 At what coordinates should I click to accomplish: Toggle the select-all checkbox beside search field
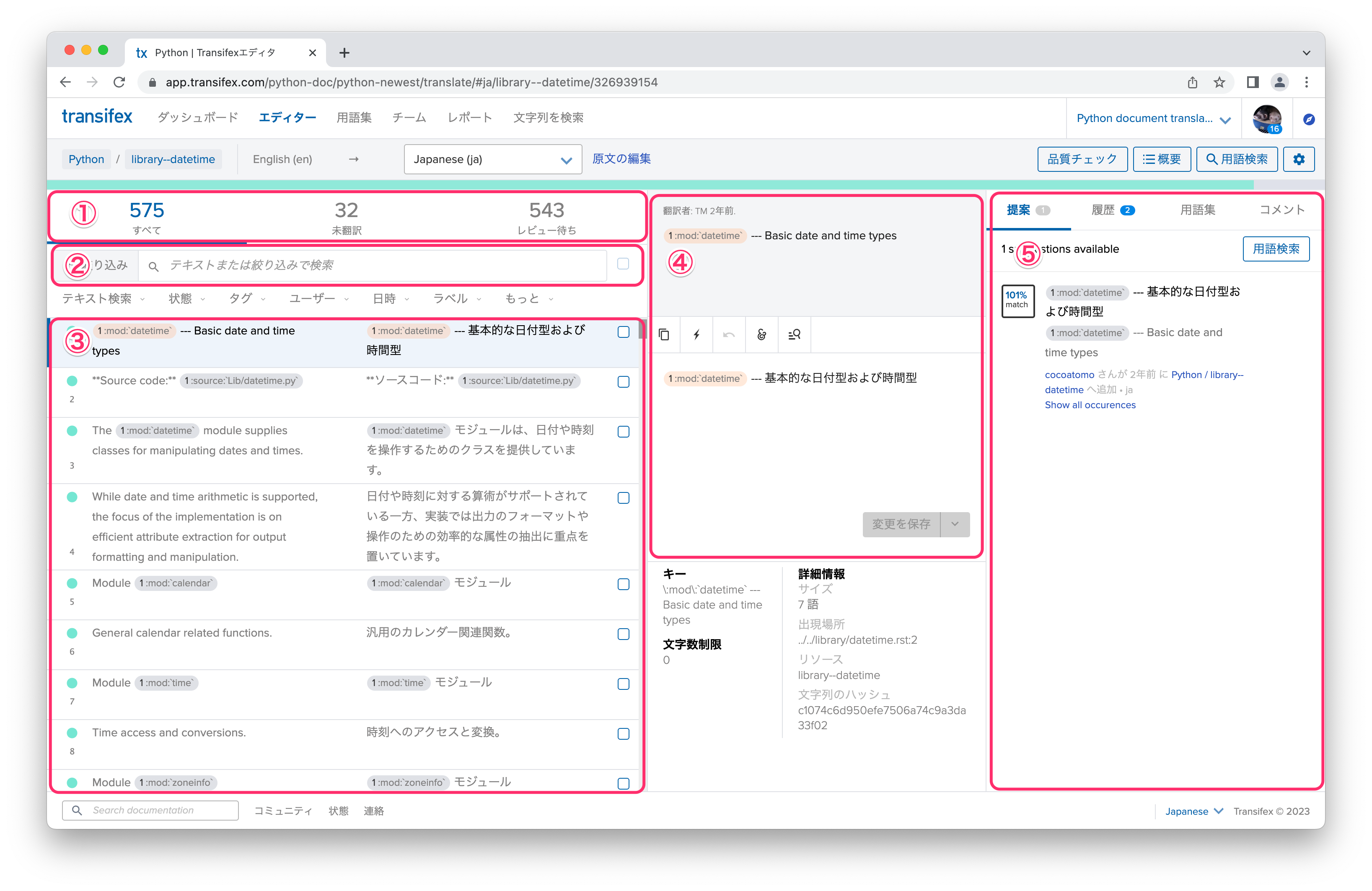(x=623, y=264)
